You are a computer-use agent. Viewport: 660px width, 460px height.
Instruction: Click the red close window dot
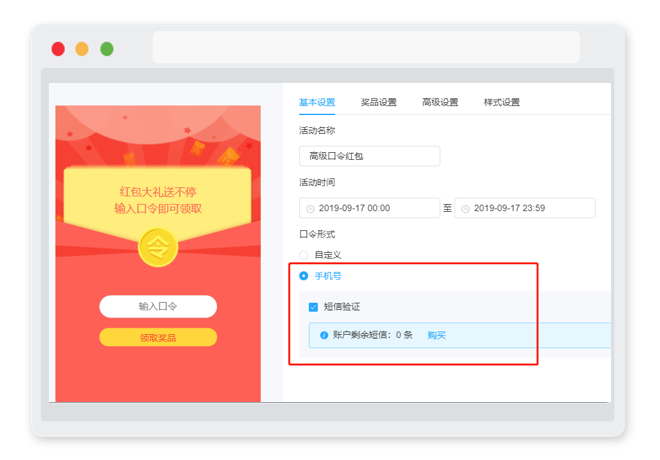58,49
